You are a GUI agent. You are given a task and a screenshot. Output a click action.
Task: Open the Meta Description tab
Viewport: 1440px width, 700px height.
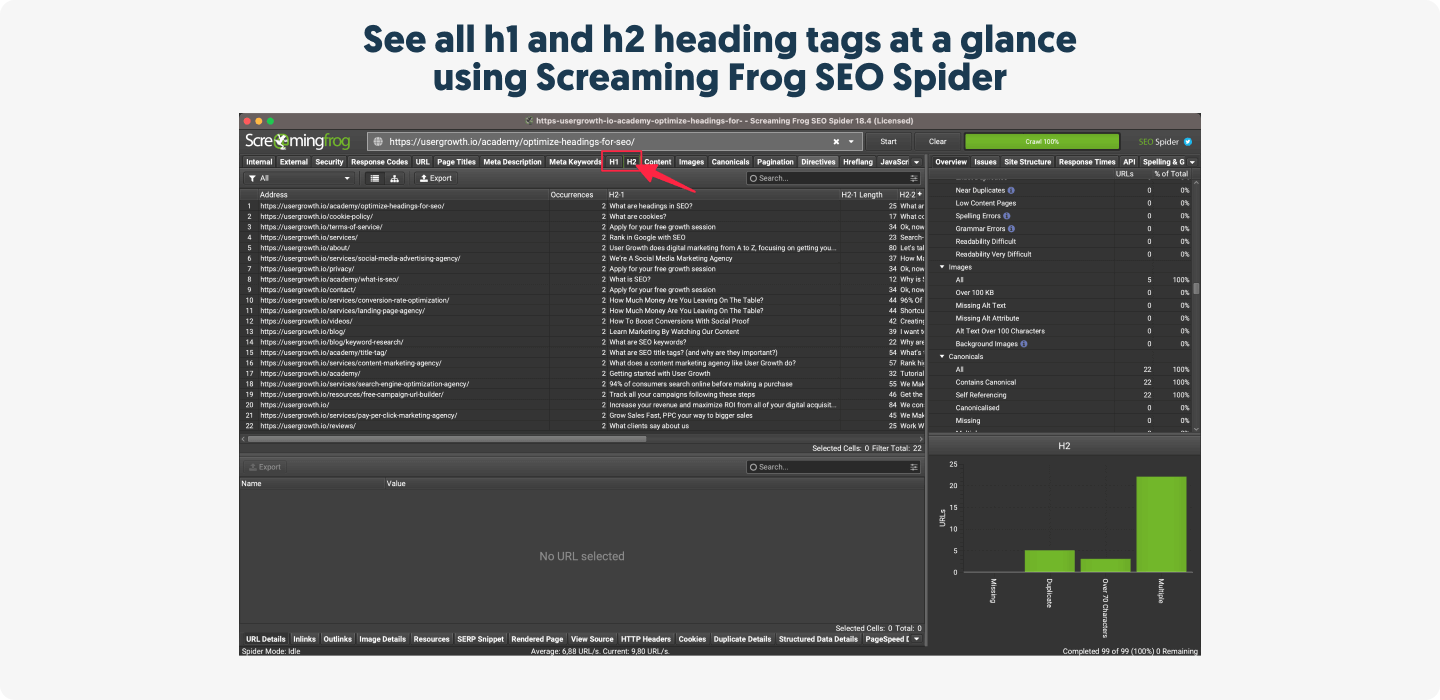pyautogui.click(x=512, y=162)
